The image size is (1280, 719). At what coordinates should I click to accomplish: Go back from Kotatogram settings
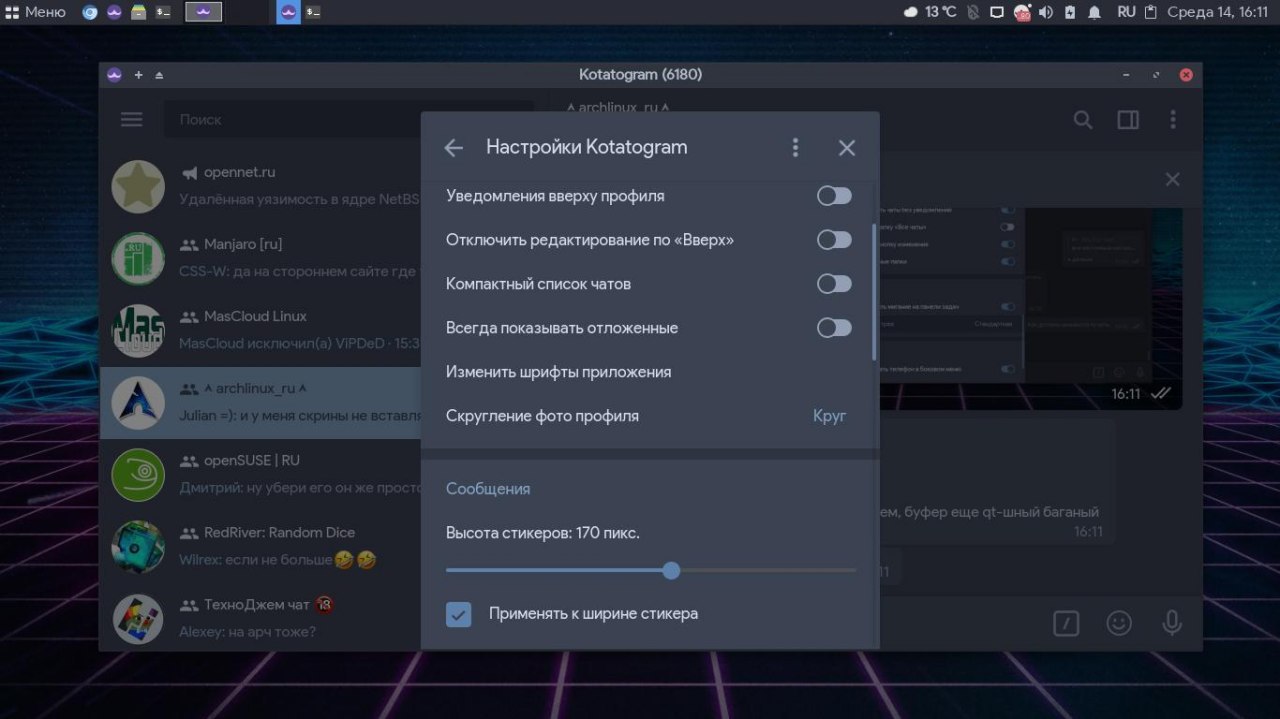[454, 148]
